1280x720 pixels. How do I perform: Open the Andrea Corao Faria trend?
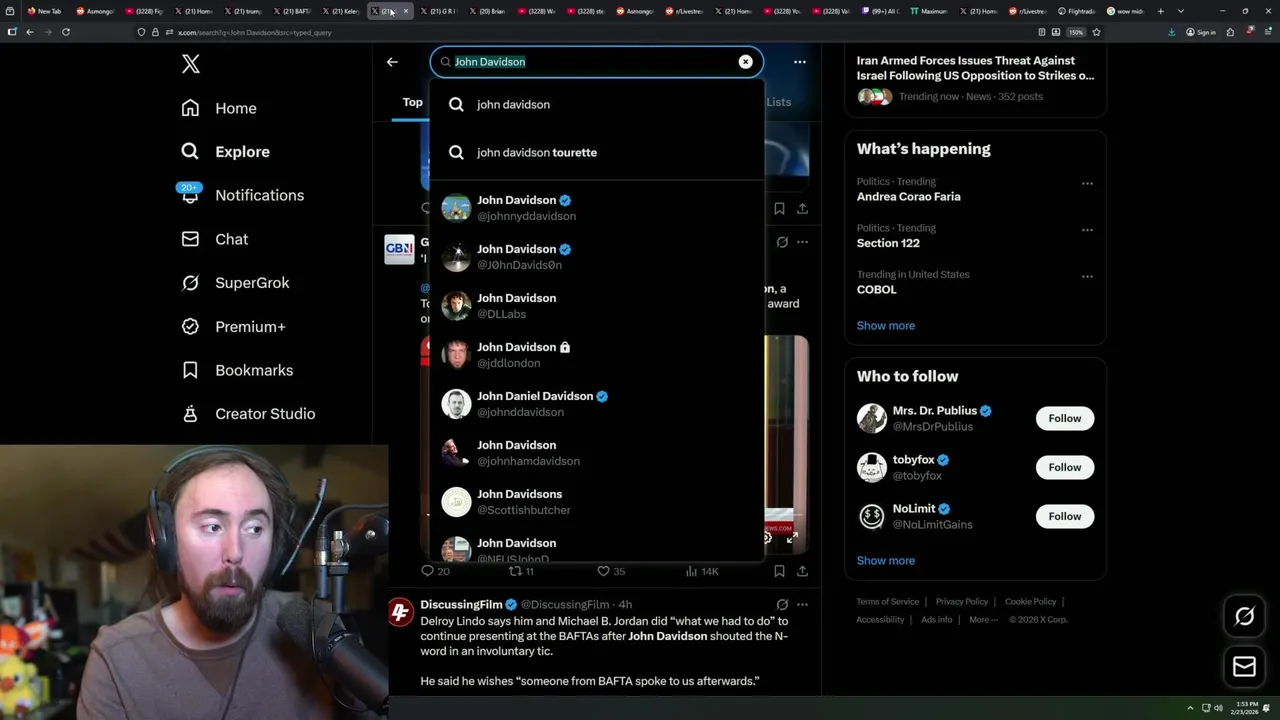[908, 197]
